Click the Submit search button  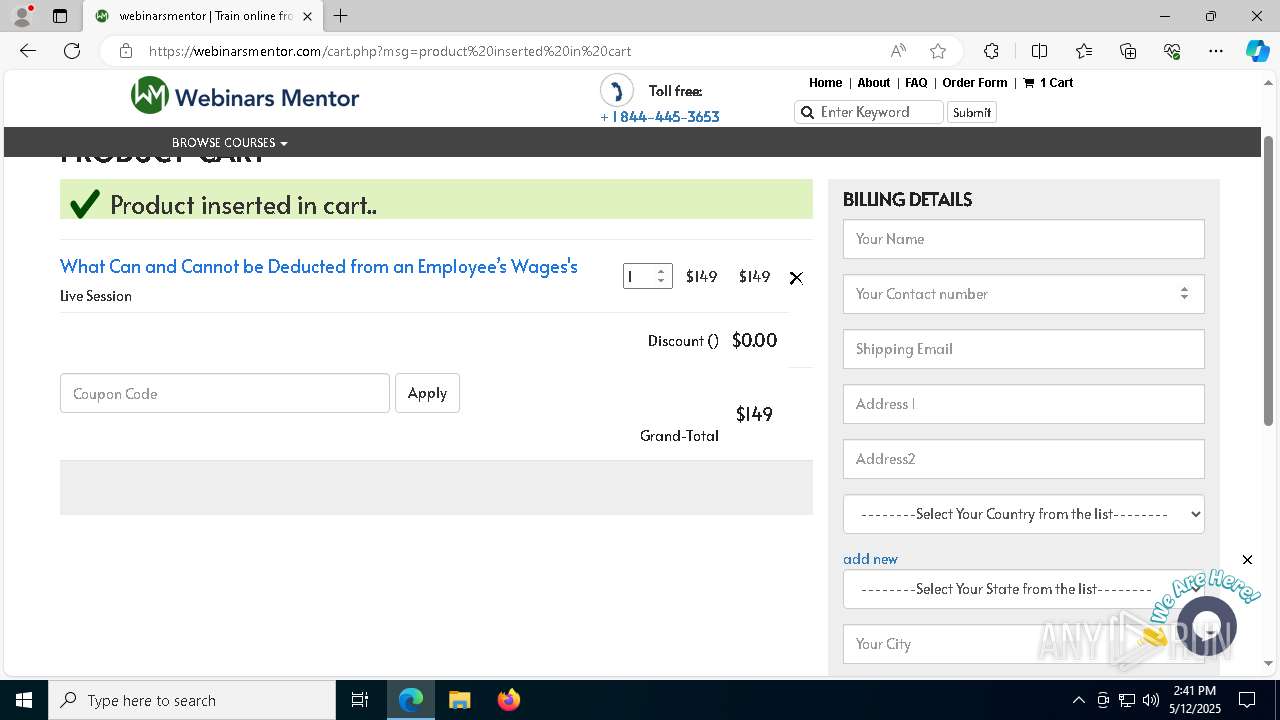coord(972,112)
